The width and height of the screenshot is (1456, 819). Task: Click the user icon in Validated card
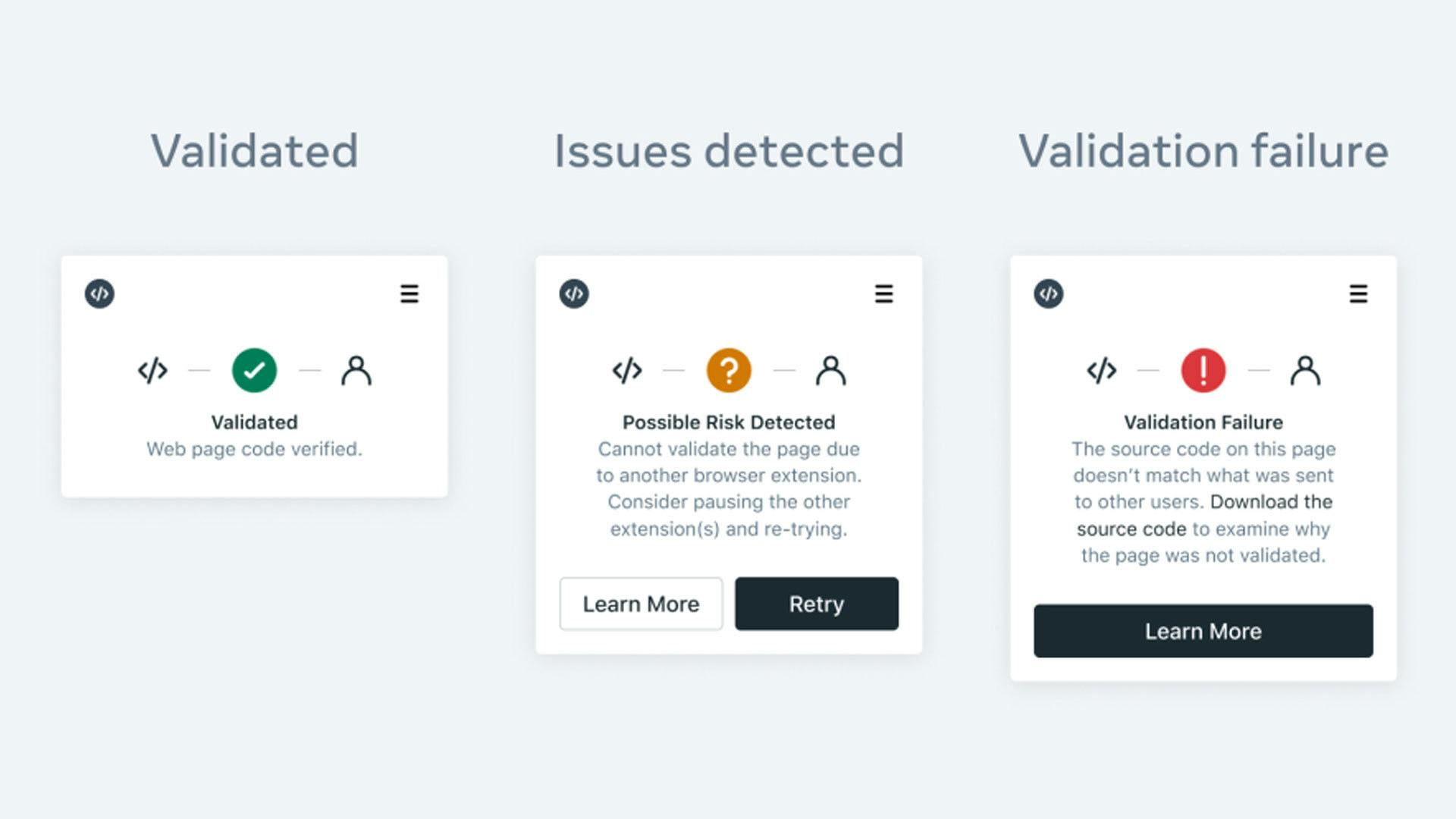pos(356,370)
